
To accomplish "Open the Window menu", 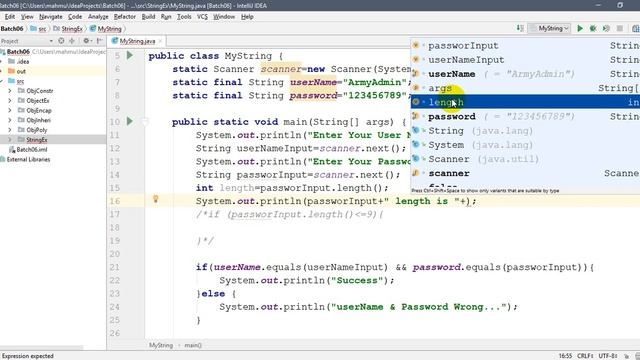I will 224,17.
